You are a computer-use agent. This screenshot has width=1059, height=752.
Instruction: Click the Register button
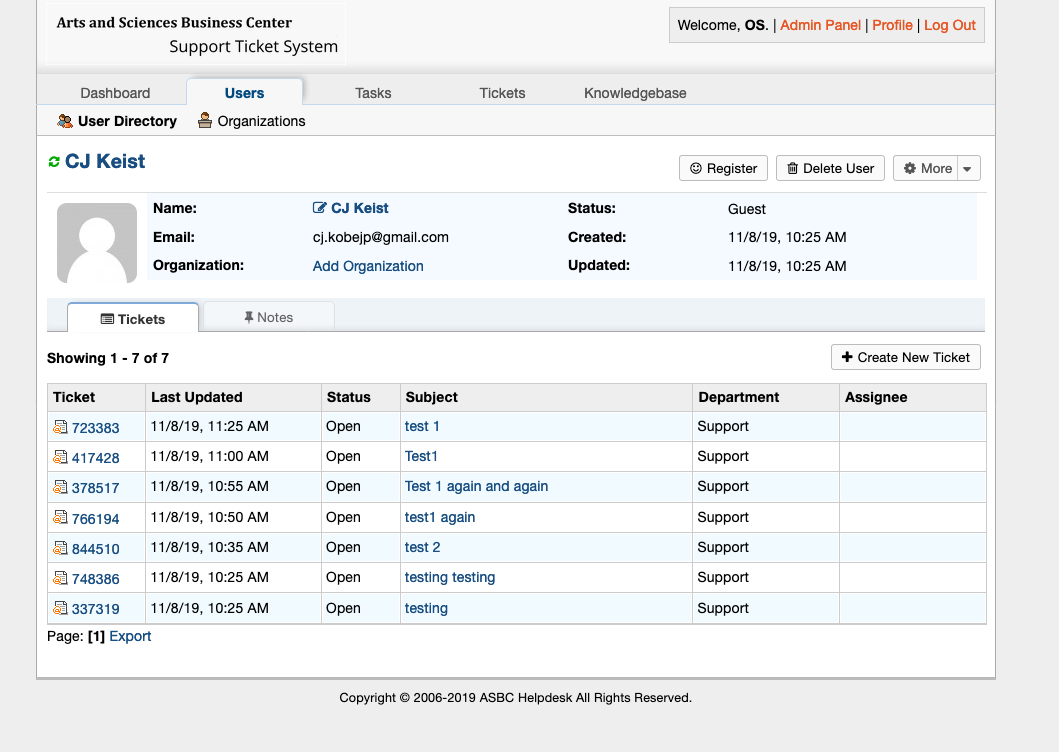point(723,169)
